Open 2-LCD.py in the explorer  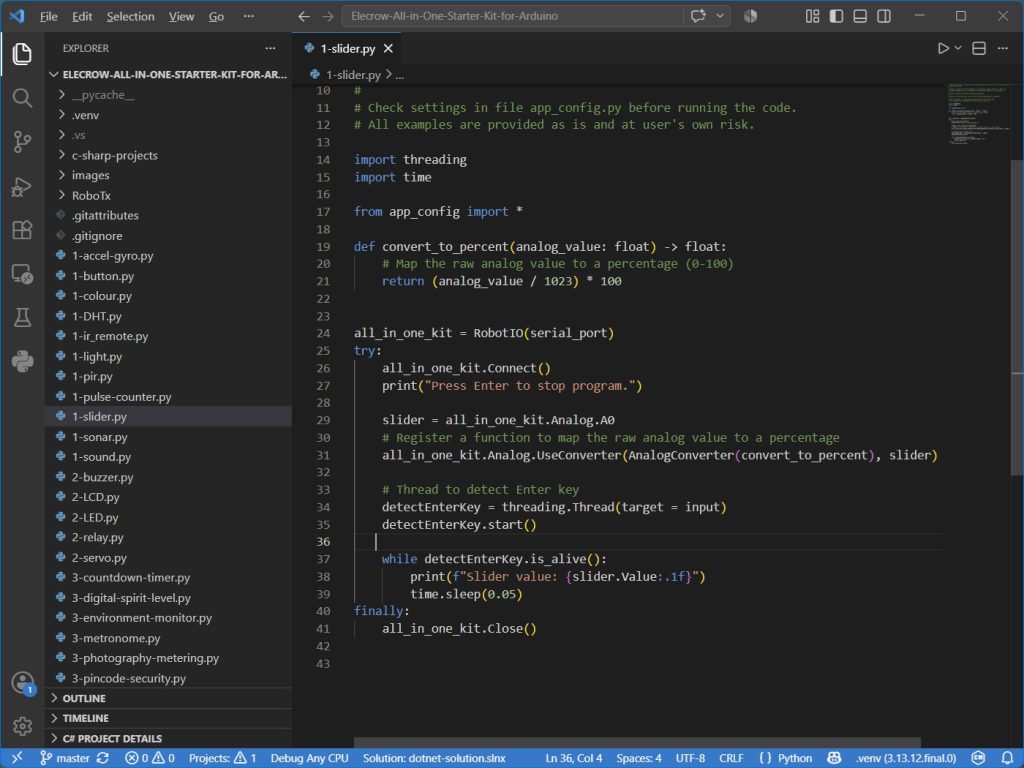point(168,497)
